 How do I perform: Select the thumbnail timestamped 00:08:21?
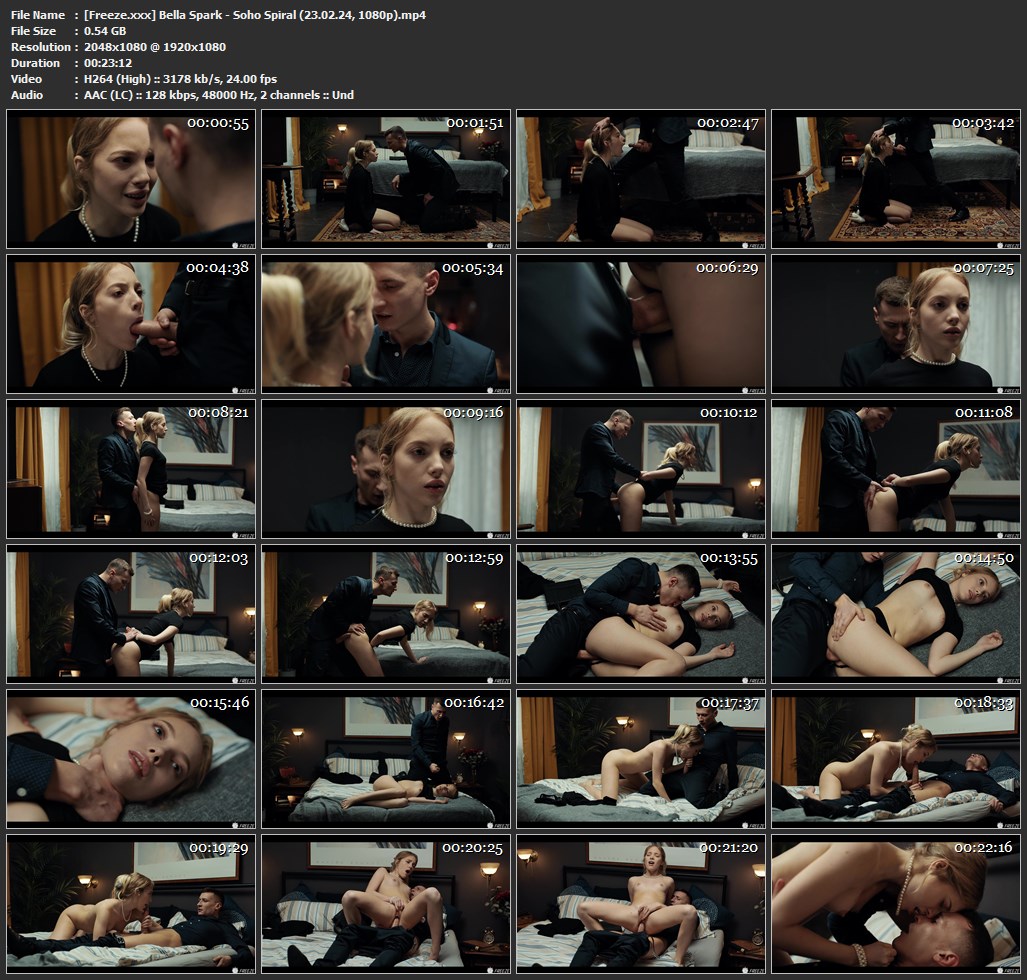[131, 469]
